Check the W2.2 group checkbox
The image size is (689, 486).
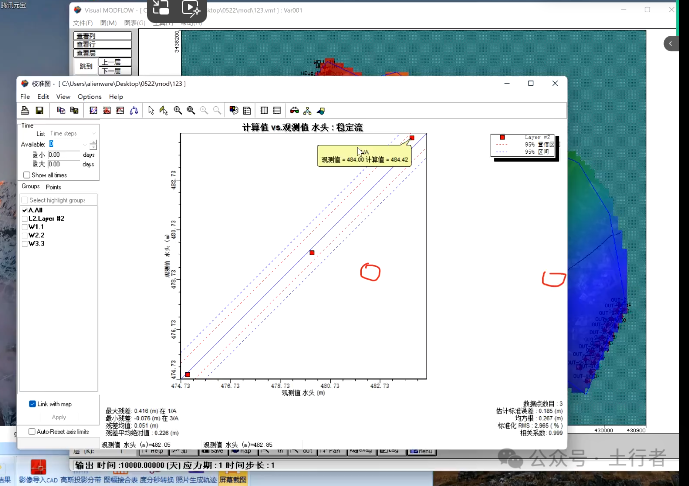(x=25, y=235)
